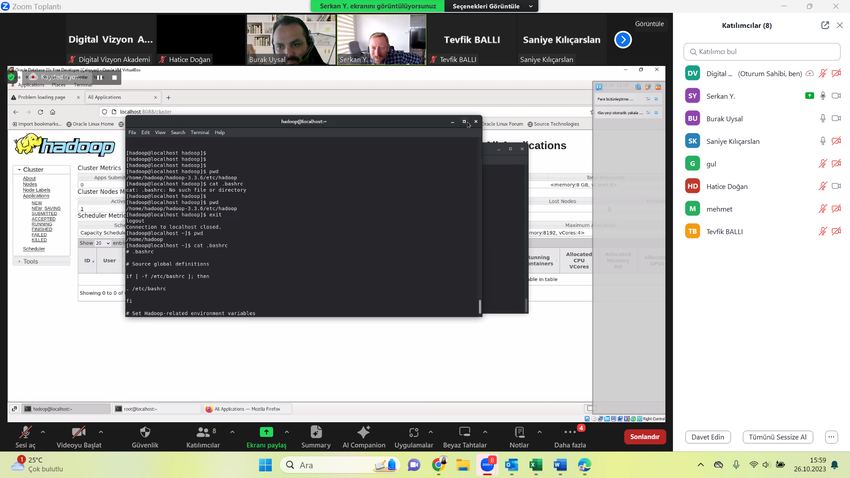This screenshot has width=850, height=478.
Task: Open the three-dots menu in participants panel
Action: [x=832, y=437]
